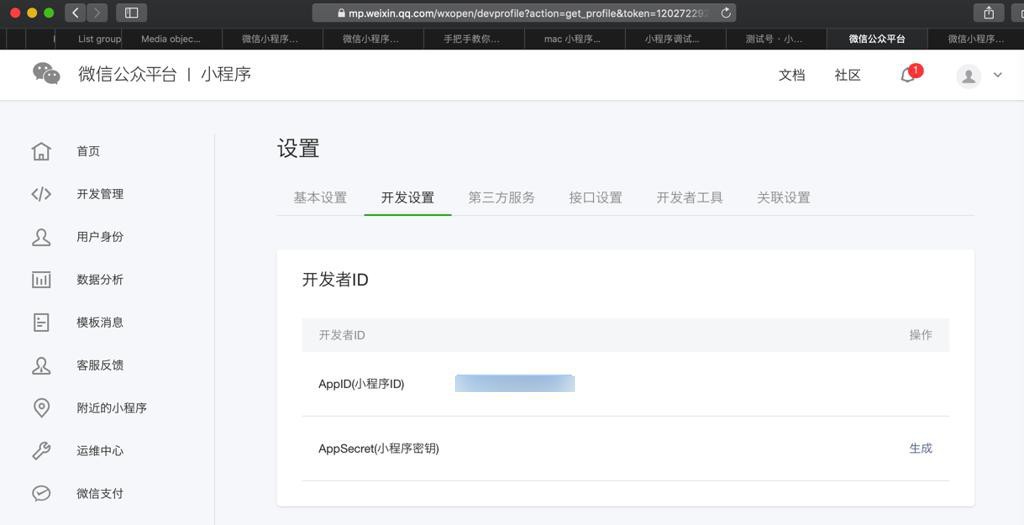Viewport: 1024px width, 525px height.
Task: Switch to the 第三方服务 tab
Action: pyautogui.click(x=502, y=197)
